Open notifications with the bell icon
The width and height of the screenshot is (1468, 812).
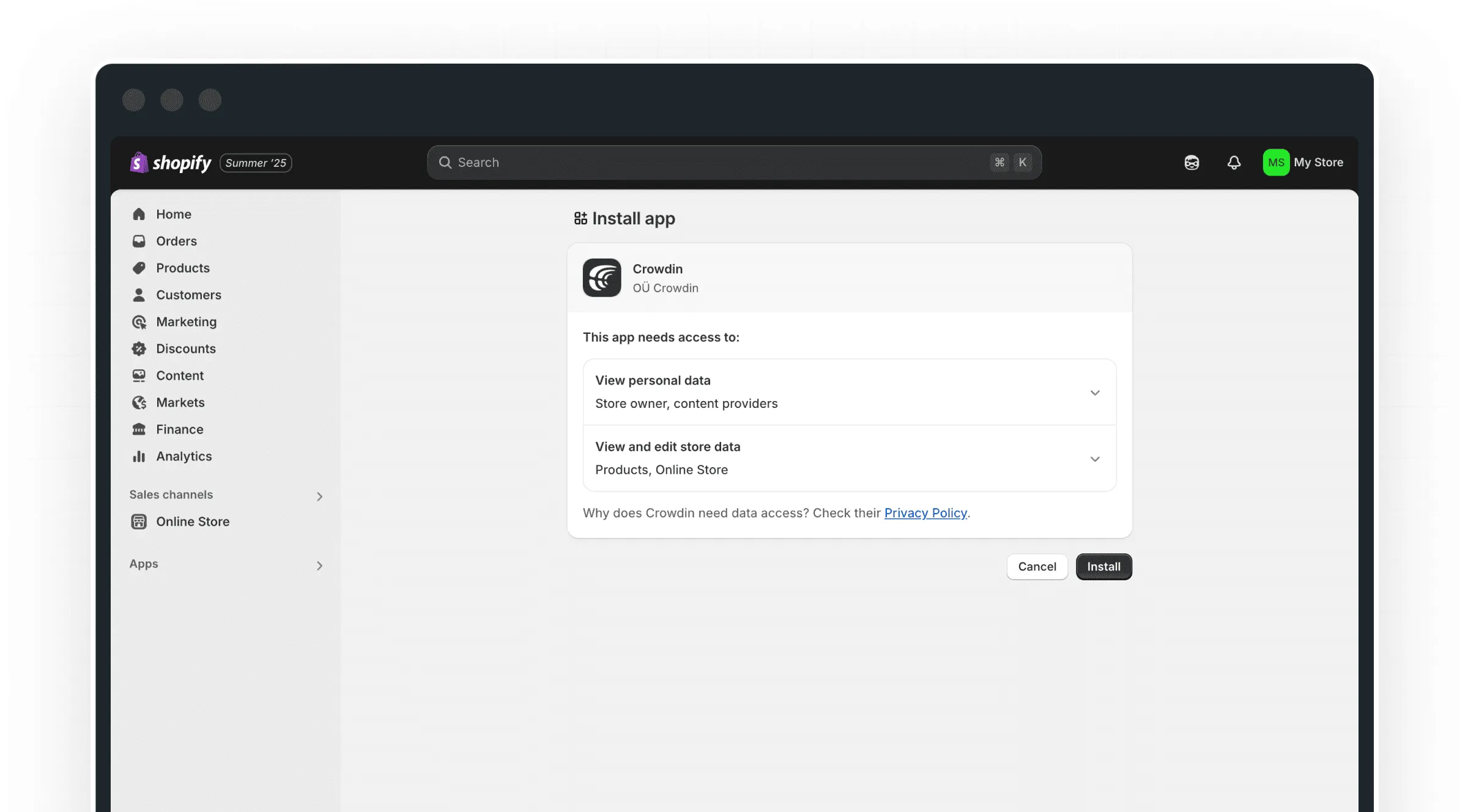(1234, 162)
